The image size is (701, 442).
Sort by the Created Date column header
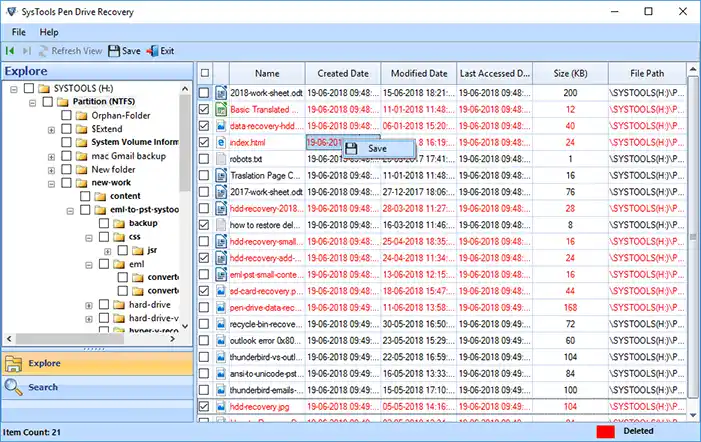click(x=343, y=73)
